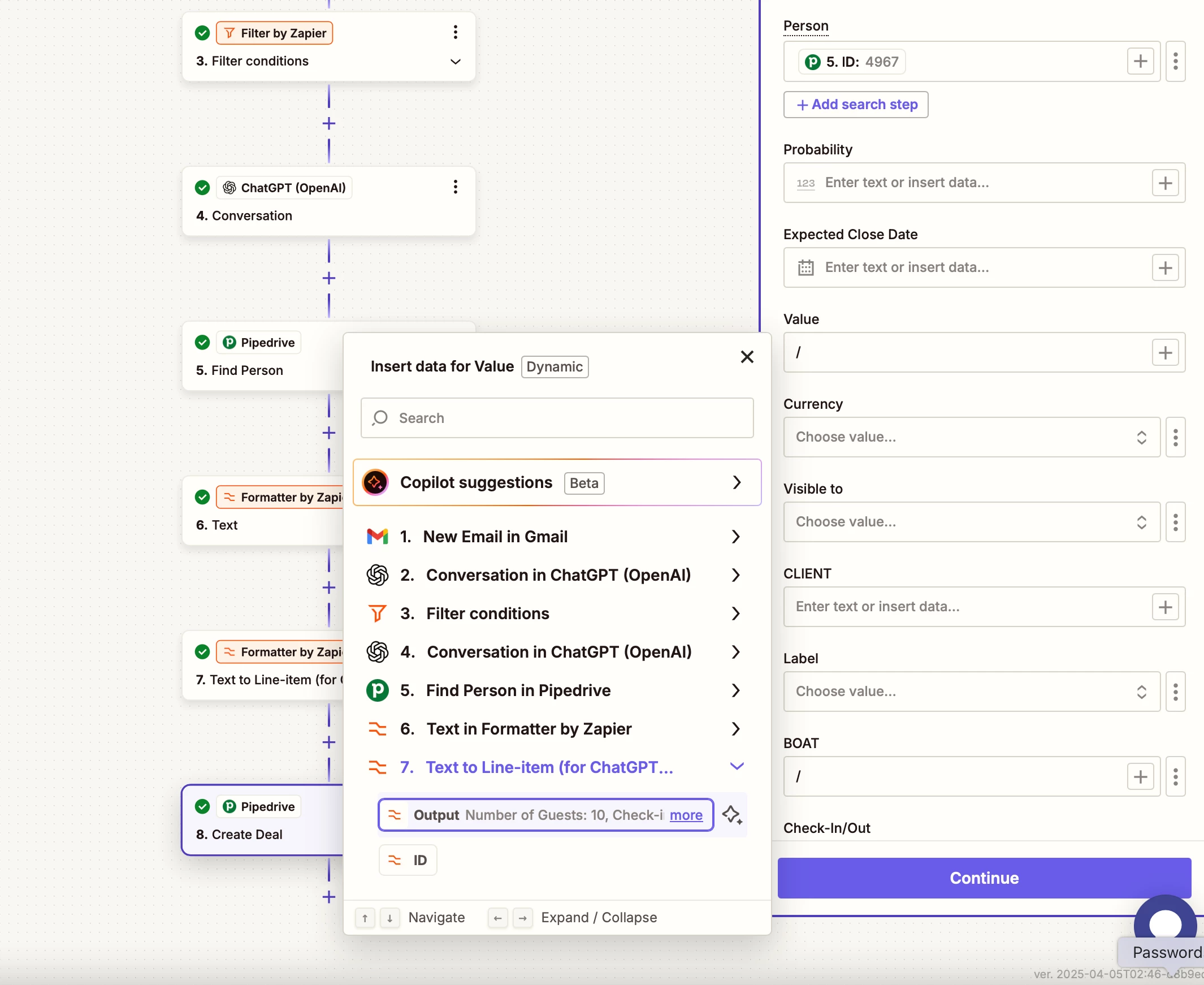Open Visible to field options (three dots)
Screen dimensions: 1204x985
click(1176, 522)
